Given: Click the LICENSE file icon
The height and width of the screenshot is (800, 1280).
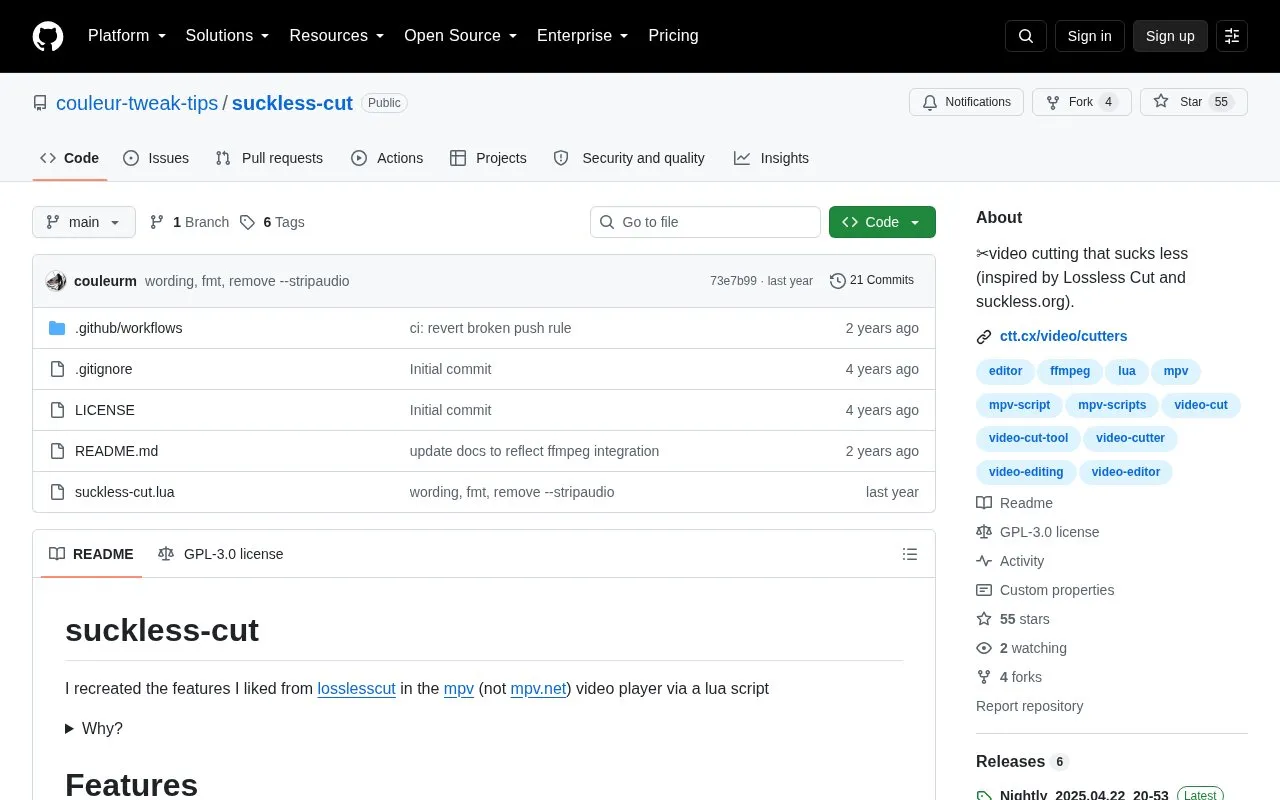Looking at the screenshot, I should 57,410.
